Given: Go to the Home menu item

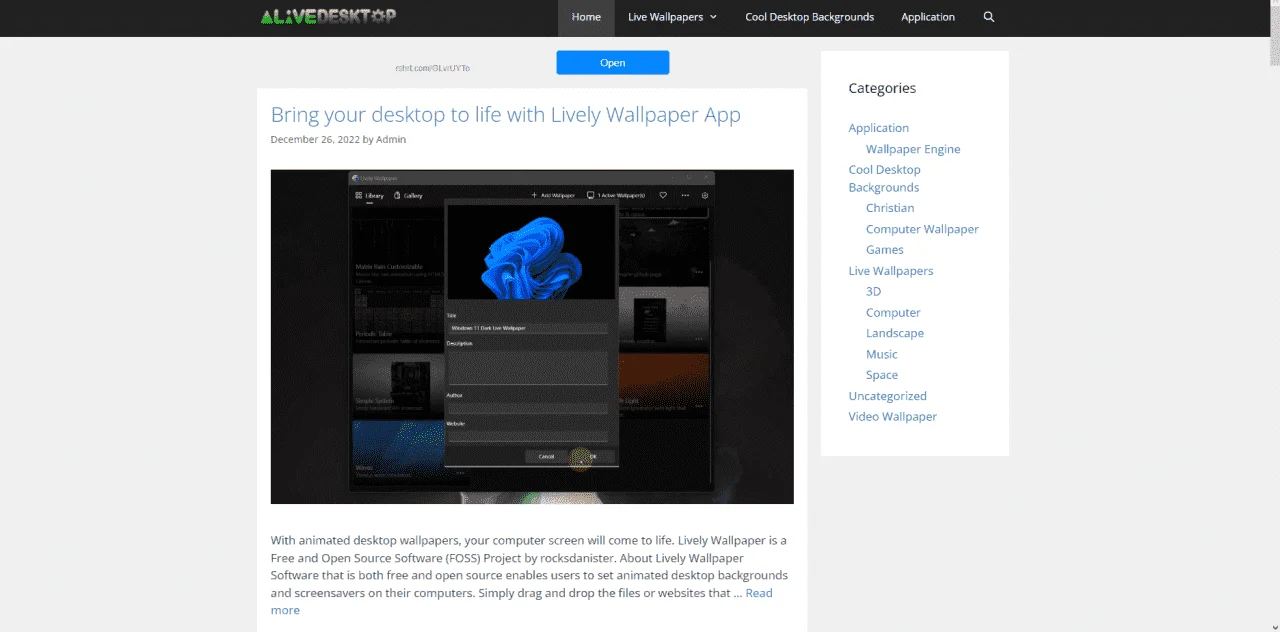Looking at the screenshot, I should 586,17.
